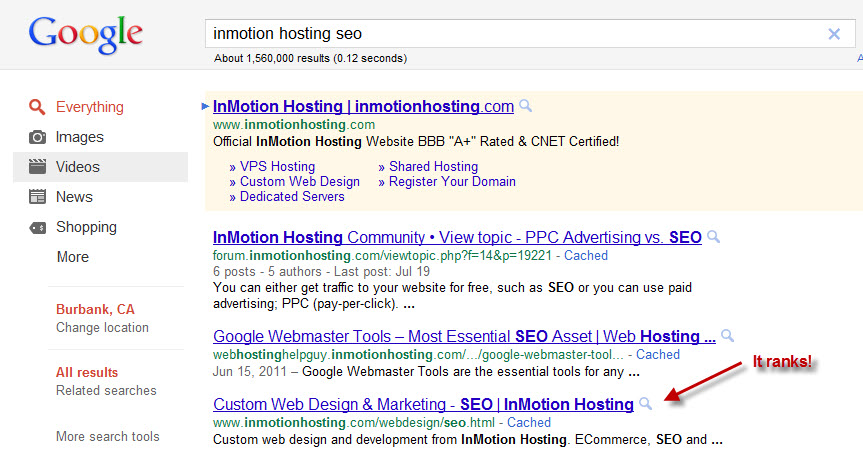863x449 pixels.
Task: Click the Shopping tag icon
Action: point(37,227)
